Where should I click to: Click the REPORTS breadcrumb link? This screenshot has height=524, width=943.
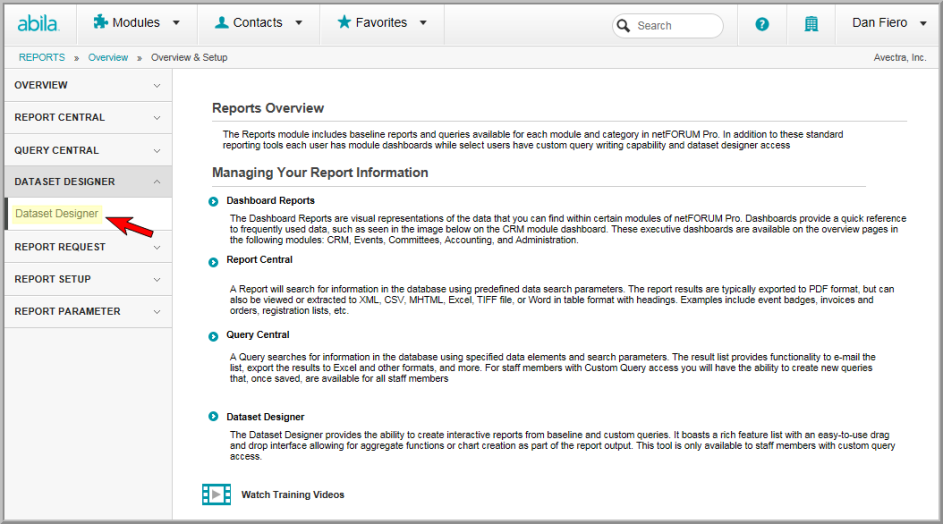(x=41, y=57)
